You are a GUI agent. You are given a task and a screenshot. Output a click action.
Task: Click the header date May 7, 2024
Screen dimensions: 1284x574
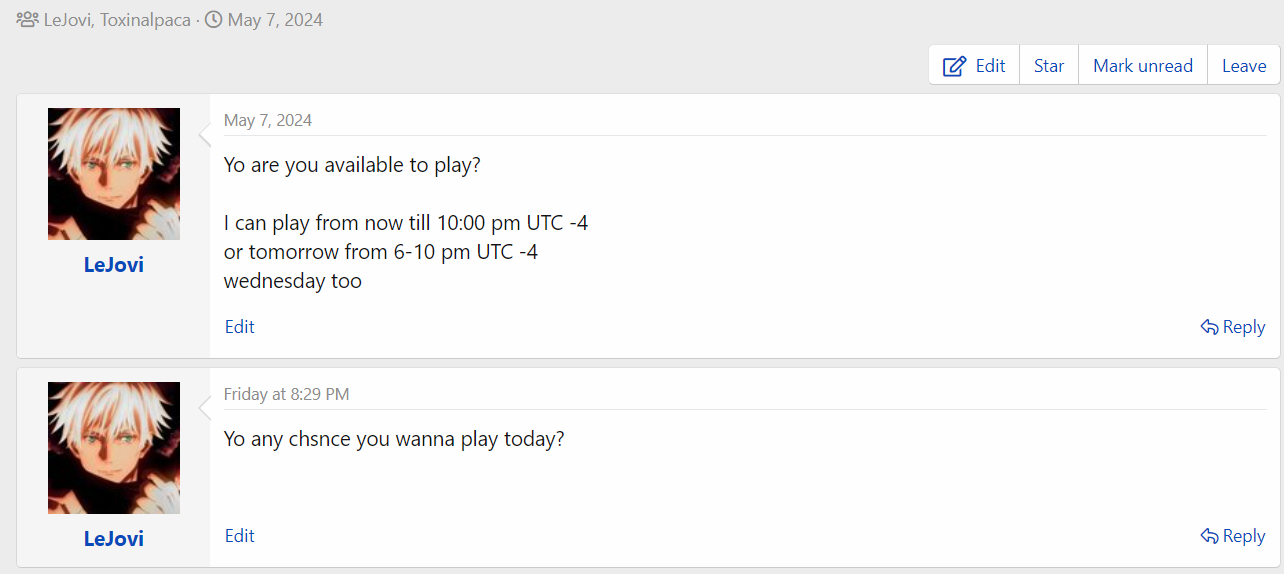click(275, 19)
